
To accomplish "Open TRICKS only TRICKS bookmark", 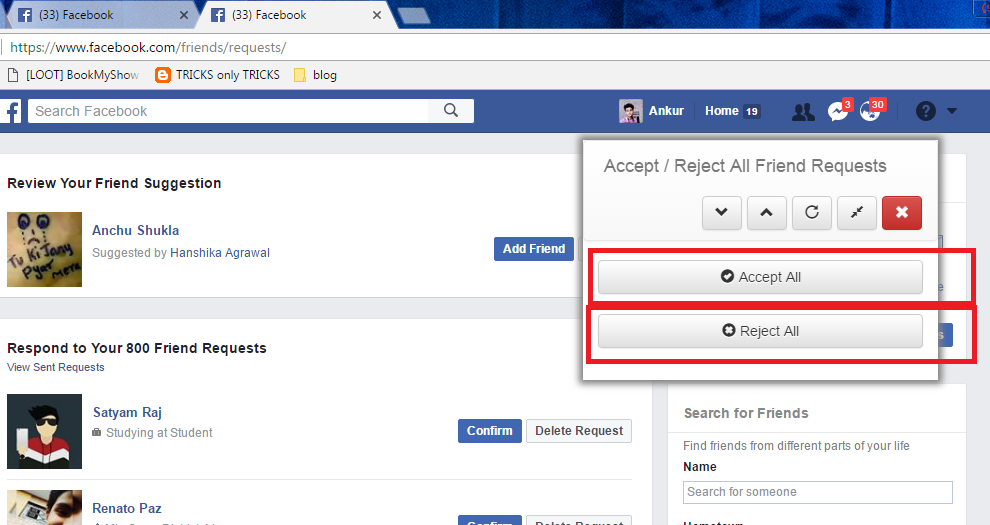I will [217, 75].
